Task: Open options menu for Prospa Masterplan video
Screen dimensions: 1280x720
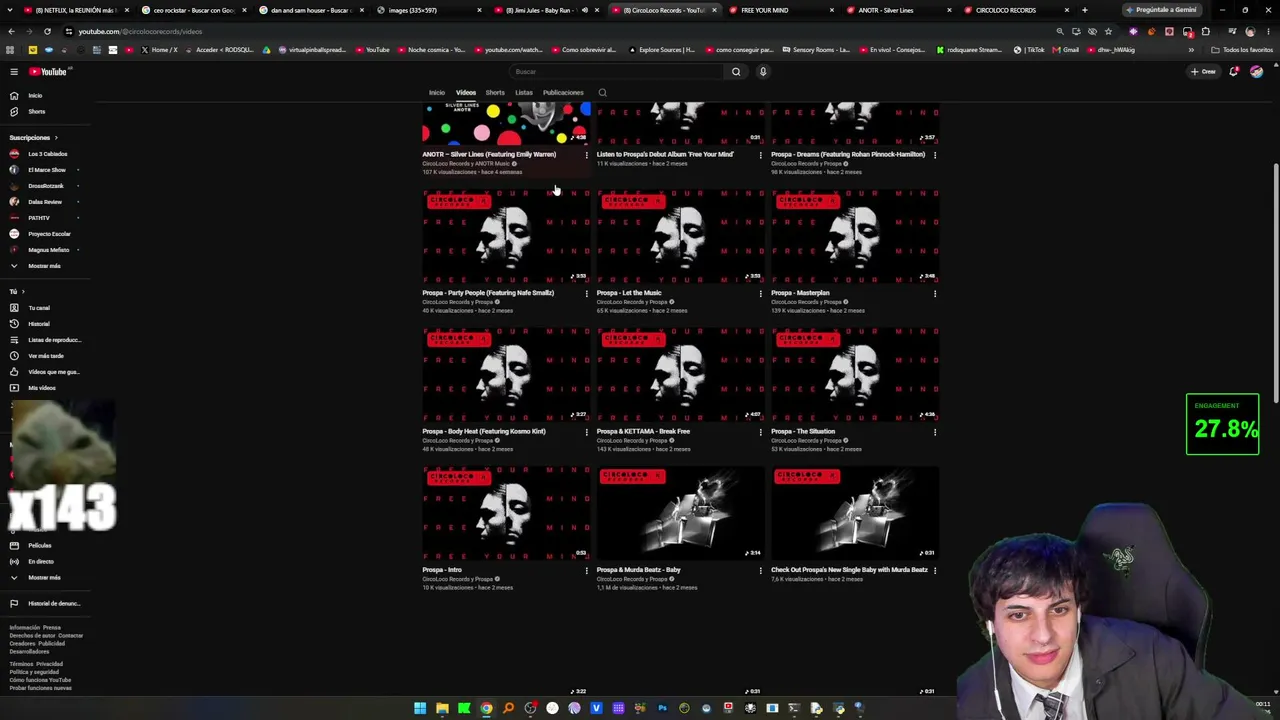Action: [935, 294]
